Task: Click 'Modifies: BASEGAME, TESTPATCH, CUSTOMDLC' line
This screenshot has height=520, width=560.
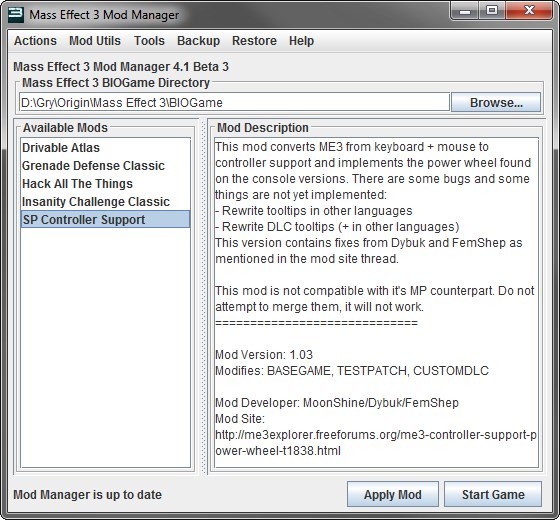Action: click(352, 371)
